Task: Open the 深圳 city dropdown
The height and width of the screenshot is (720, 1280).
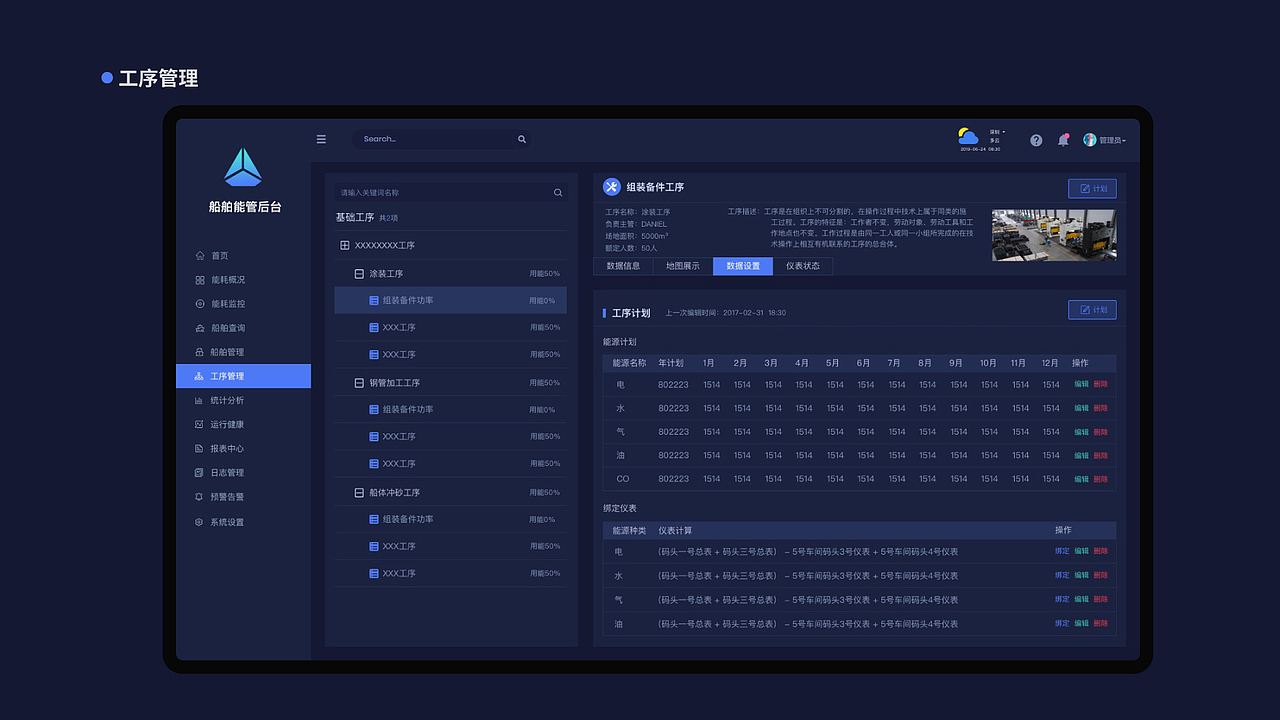Action: [997, 132]
